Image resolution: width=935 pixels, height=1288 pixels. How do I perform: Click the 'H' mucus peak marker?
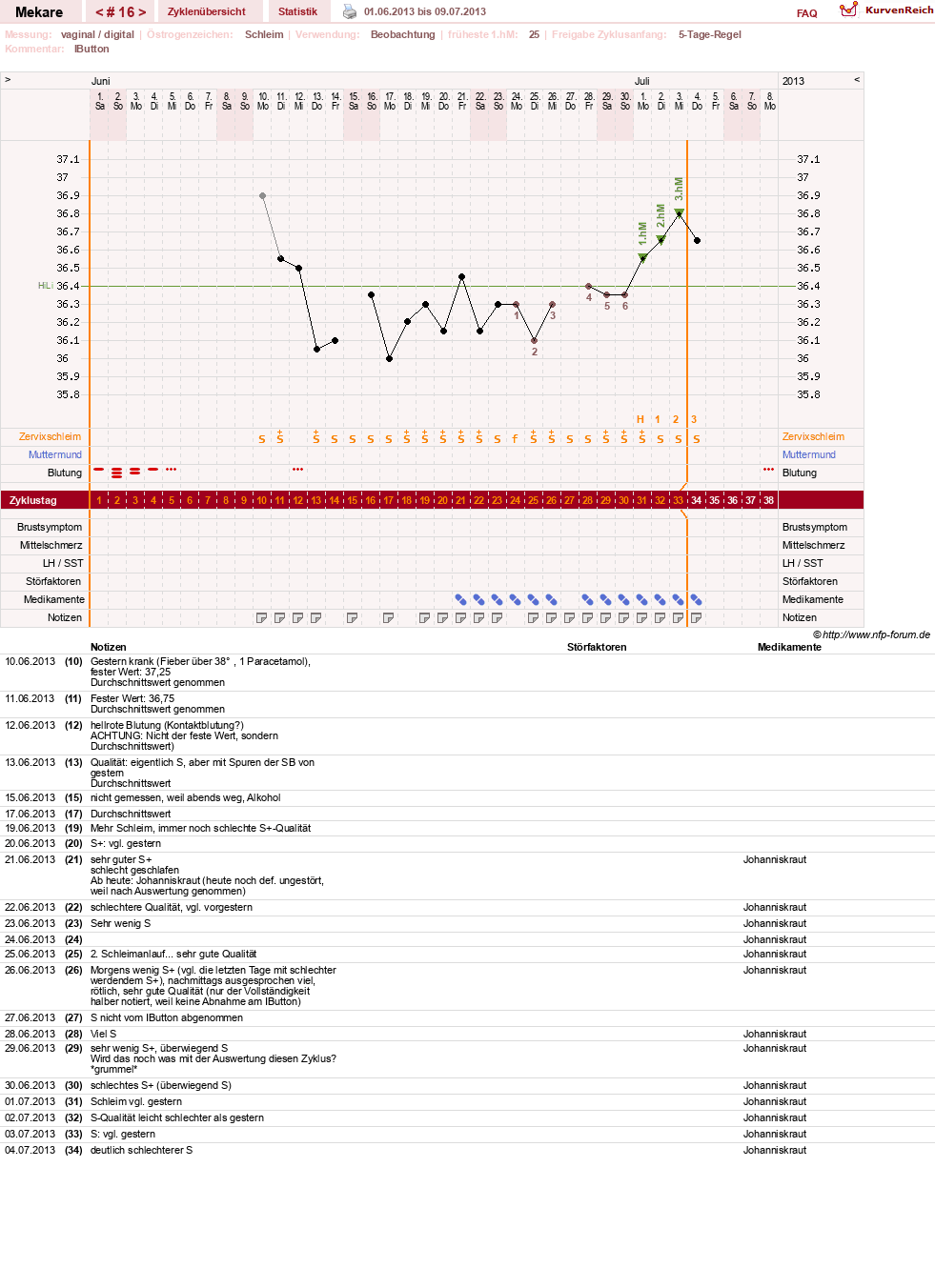tap(640, 420)
